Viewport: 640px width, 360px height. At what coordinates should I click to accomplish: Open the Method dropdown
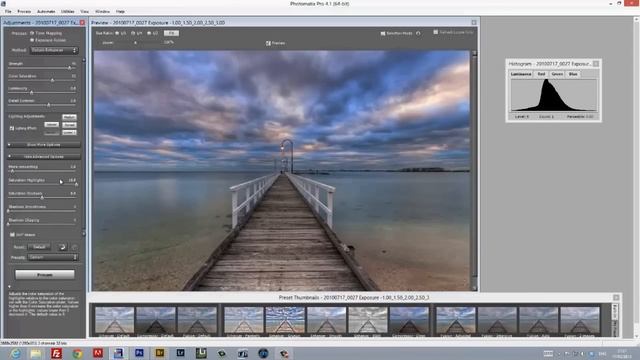click(53, 50)
